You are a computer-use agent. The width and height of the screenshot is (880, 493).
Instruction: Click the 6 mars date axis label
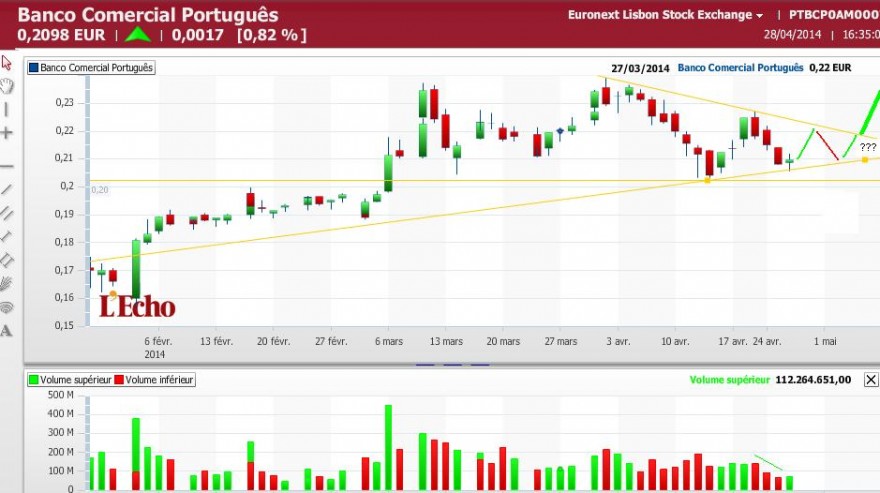click(389, 341)
